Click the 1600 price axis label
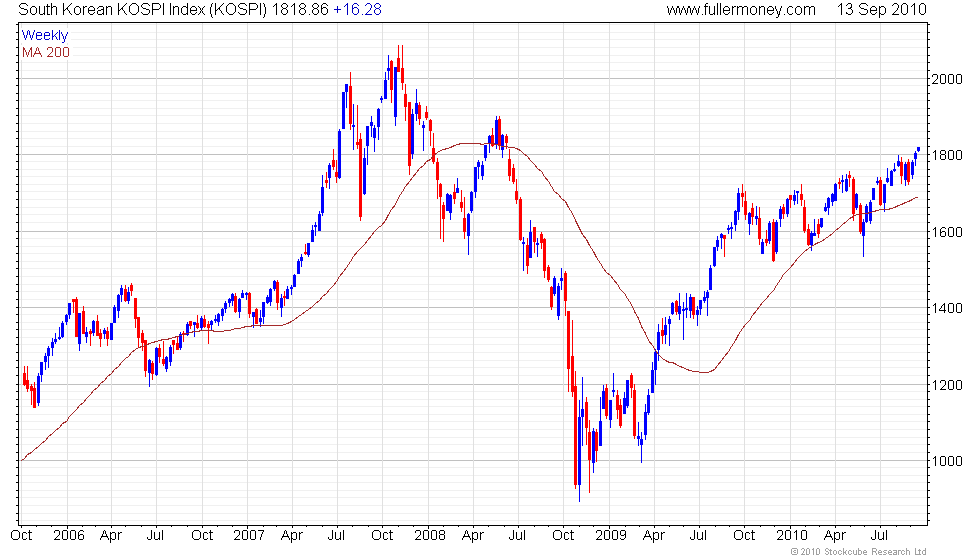The width and height of the screenshot is (980, 560). pos(947,232)
